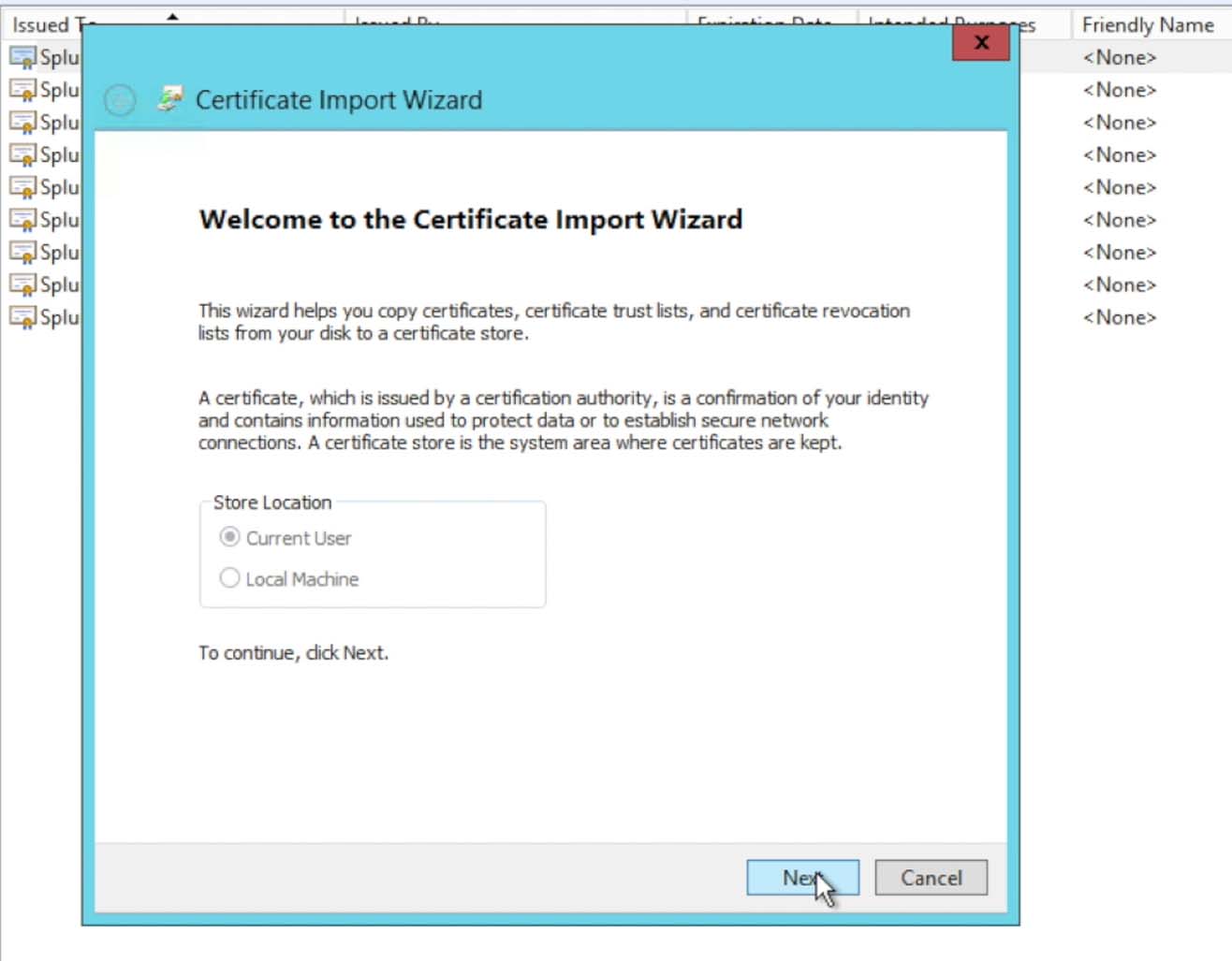The image size is (1232, 961).
Task: Click first row's <None> friendly name
Action: click(x=1119, y=57)
